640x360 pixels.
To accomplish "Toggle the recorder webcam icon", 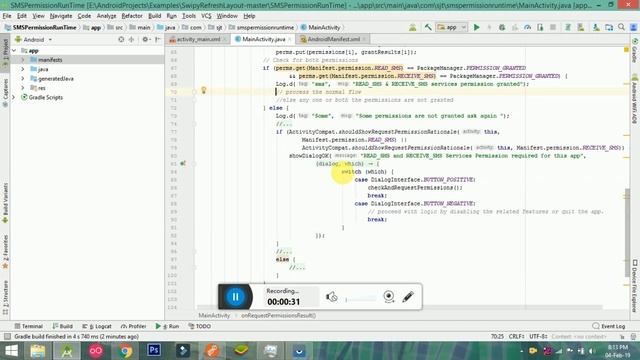I will pyautogui.click(x=389, y=297).
